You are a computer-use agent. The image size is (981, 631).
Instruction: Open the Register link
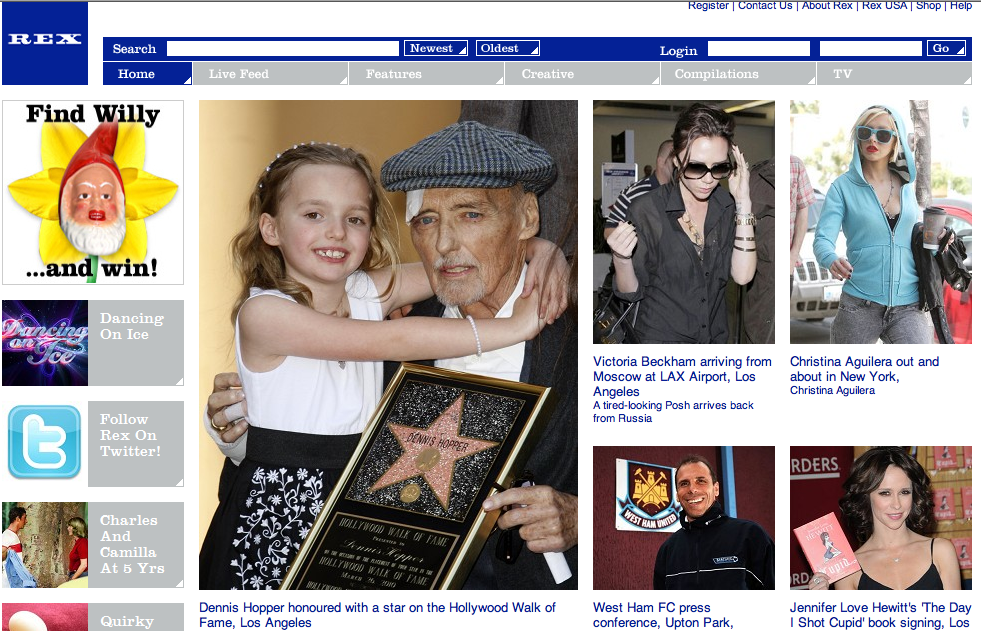click(708, 6)
